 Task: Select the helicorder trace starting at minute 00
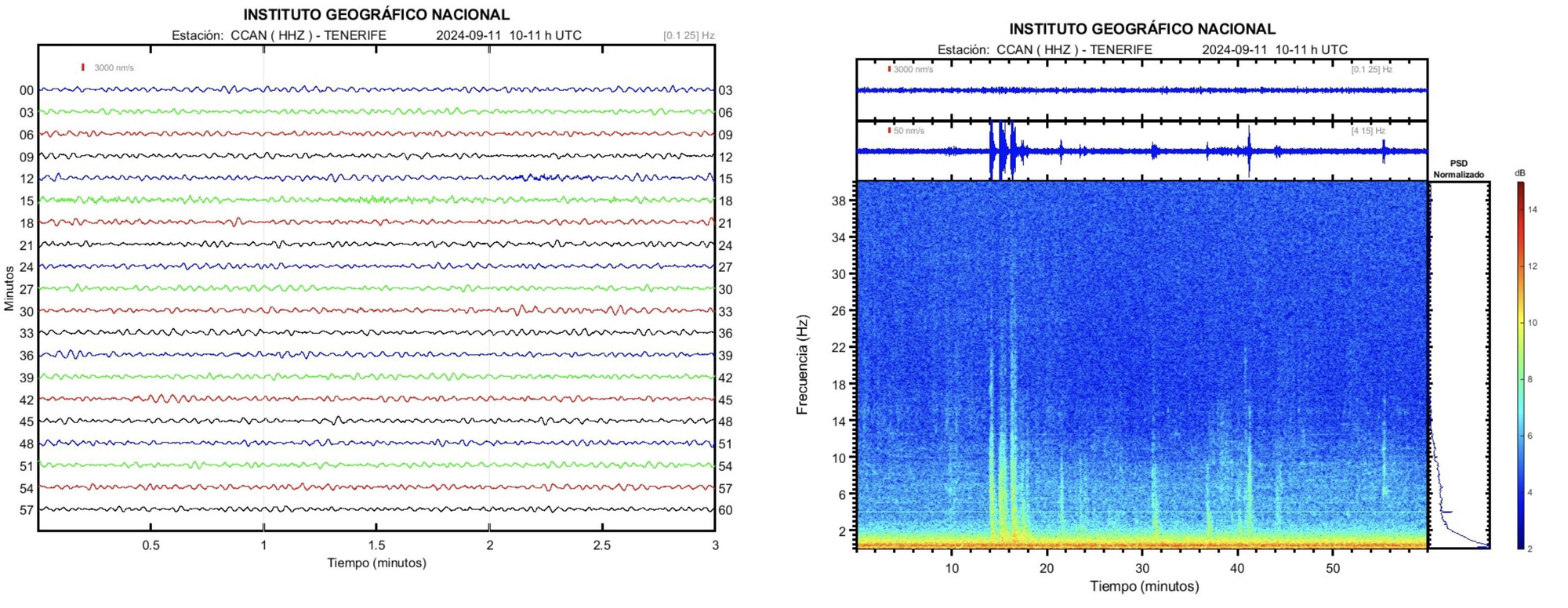[x=376, y=90]
